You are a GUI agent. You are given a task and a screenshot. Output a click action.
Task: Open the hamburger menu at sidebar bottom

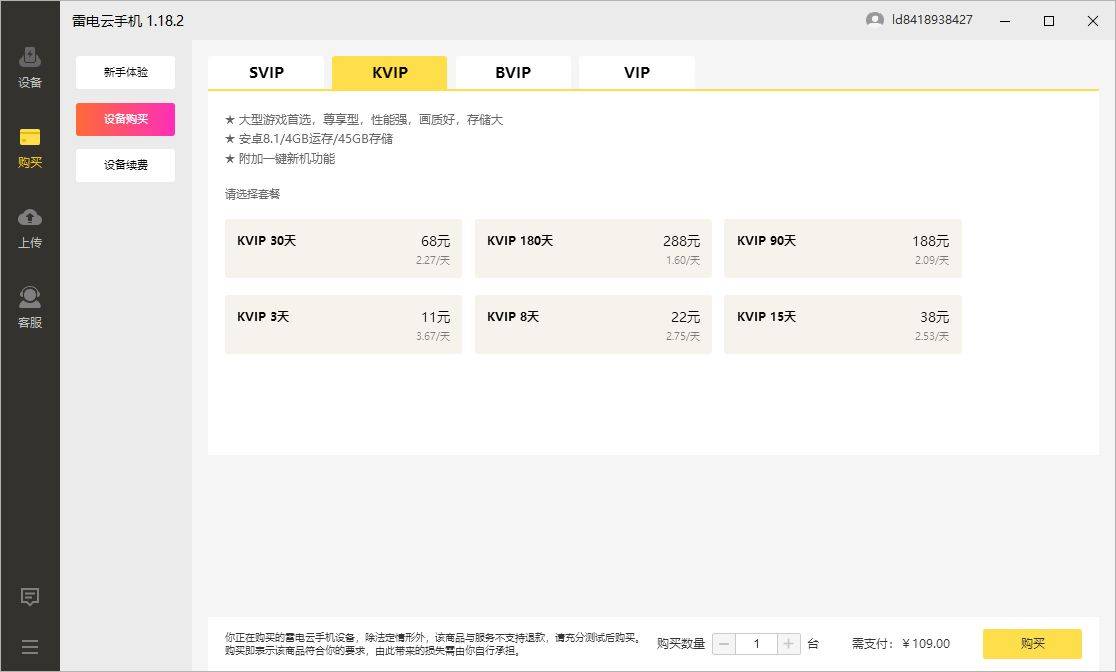pyautogui.click(x=29, y=647)
